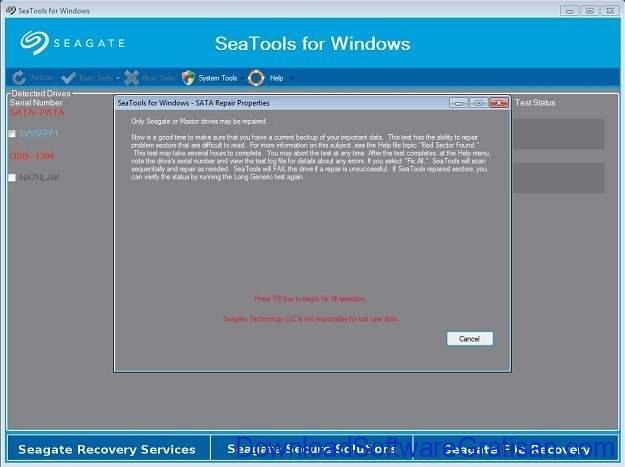Image resolution: width=625 pixels, height=467 pixels.
Task: Tick the SATA drive serial checkbox
Action: click(12, 133)
